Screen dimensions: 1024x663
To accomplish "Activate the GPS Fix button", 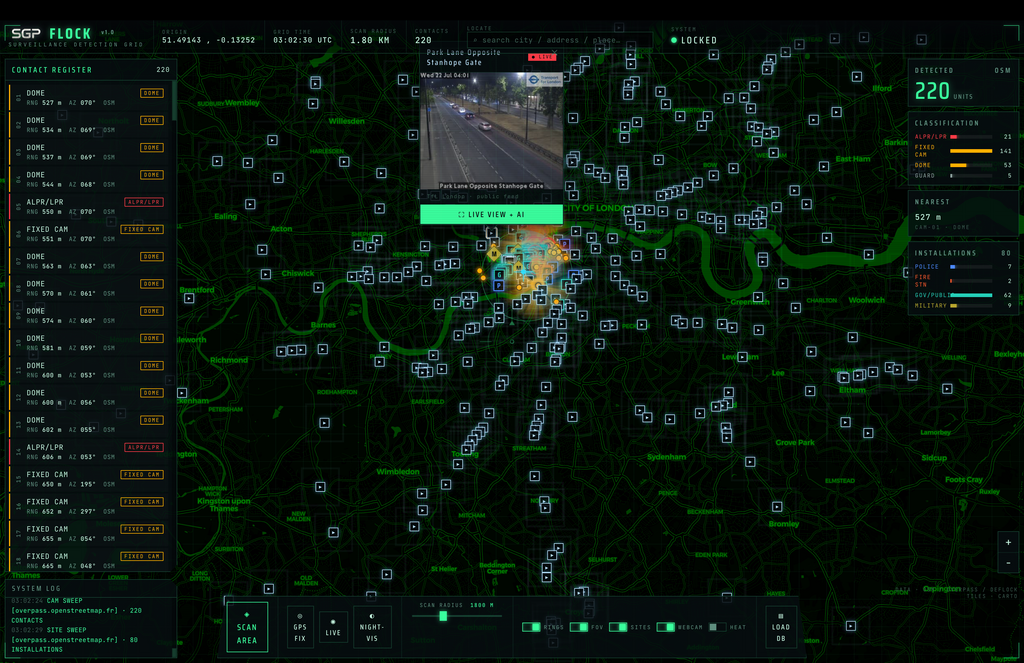I will point(300,627).
